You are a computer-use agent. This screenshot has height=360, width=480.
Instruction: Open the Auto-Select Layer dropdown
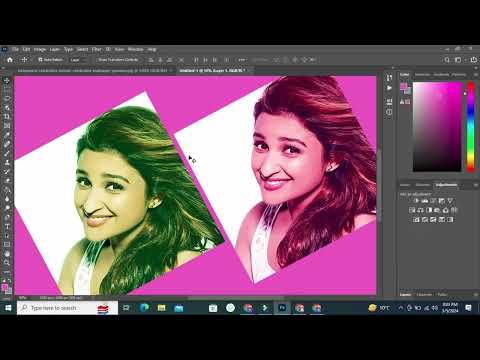pyautogui.click(x=78, y=60)
